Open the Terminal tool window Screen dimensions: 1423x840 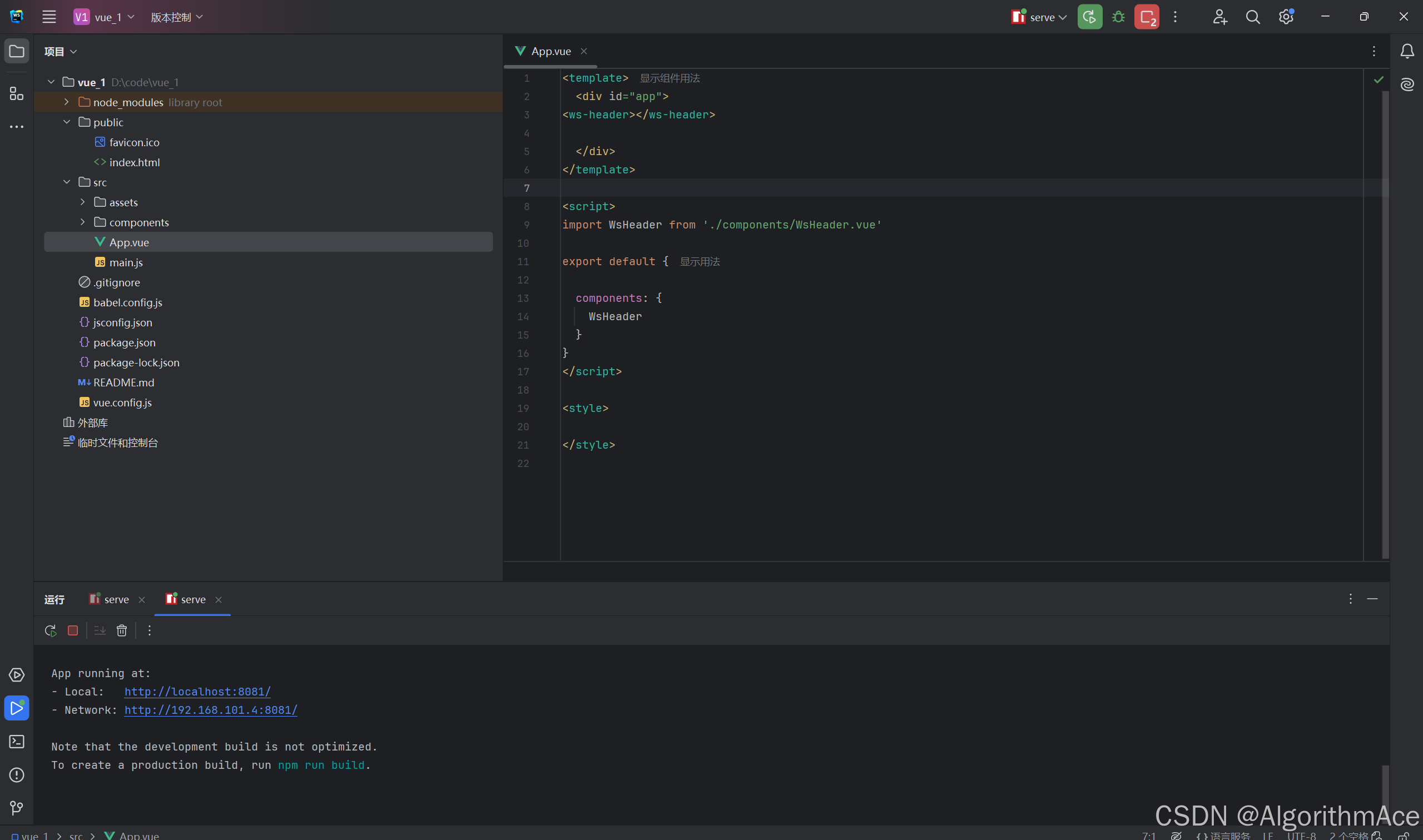pyautogui.click(x=17, y=742)
